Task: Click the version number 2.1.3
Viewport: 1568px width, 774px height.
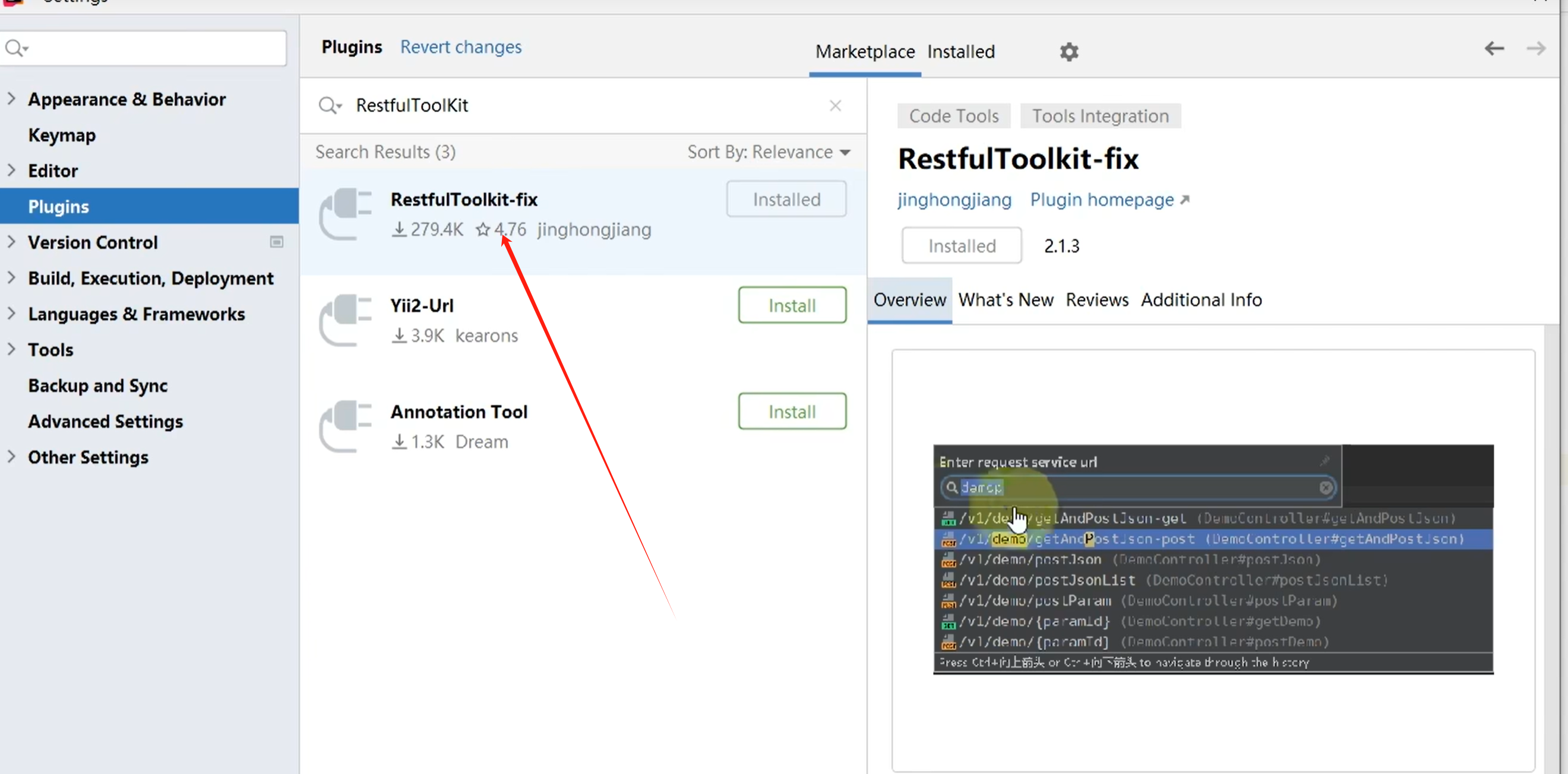Action: 1061,246
